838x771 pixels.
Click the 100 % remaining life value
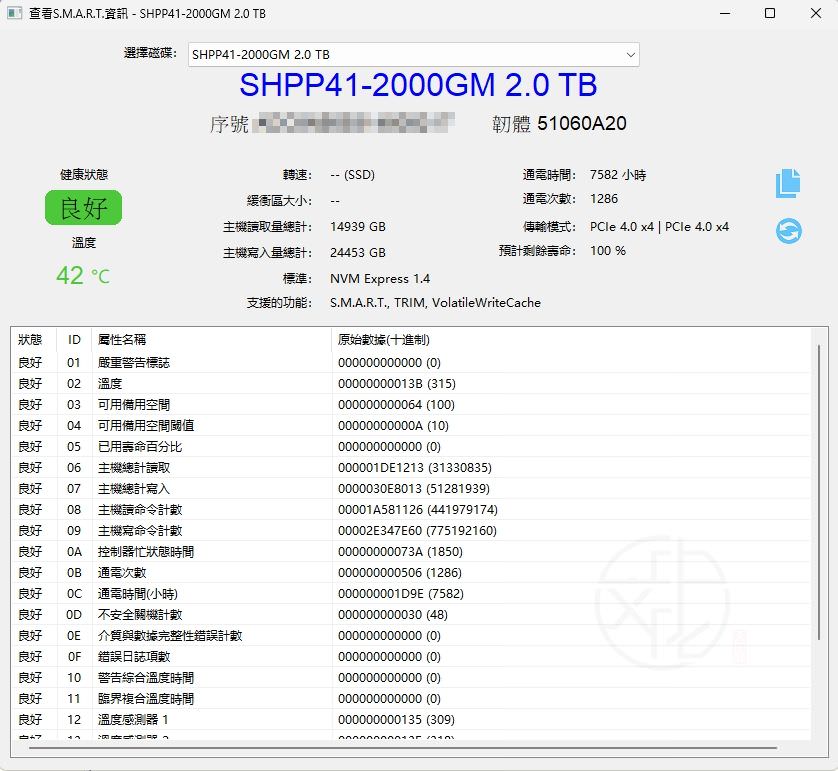pos(608,251)
